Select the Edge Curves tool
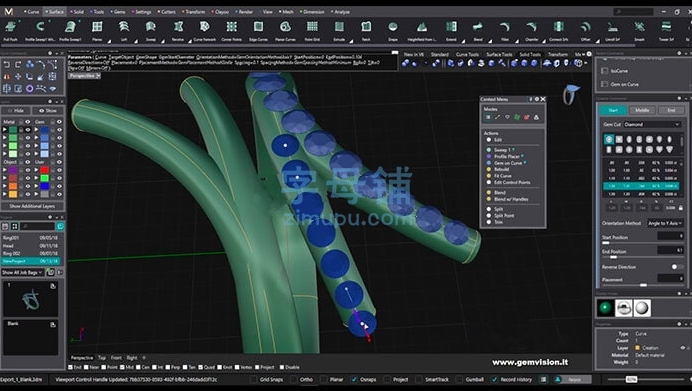 [x=259, y=31]
